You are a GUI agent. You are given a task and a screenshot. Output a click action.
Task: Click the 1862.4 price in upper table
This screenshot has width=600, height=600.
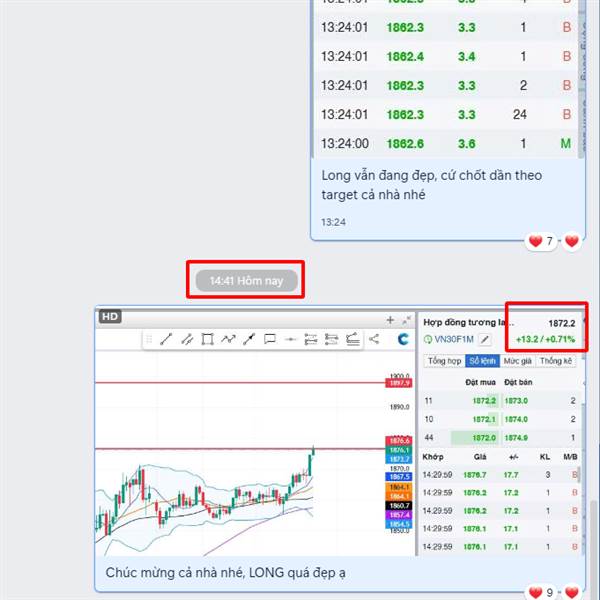pos(405,57)
